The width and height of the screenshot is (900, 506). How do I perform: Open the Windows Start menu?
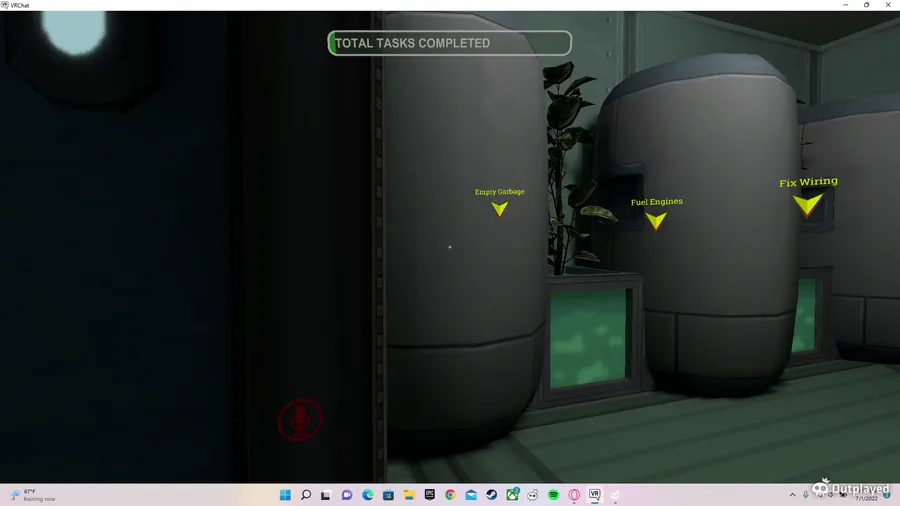[x=285, y=495]
